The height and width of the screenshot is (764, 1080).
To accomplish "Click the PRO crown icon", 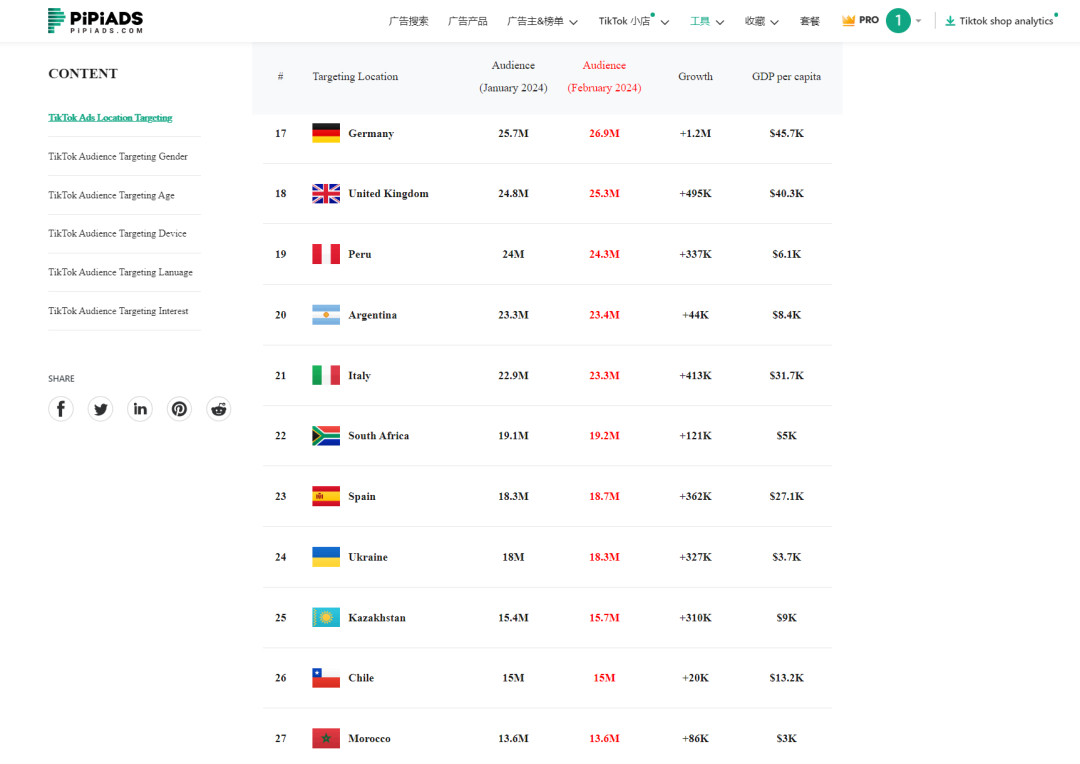I will [848, 21].
